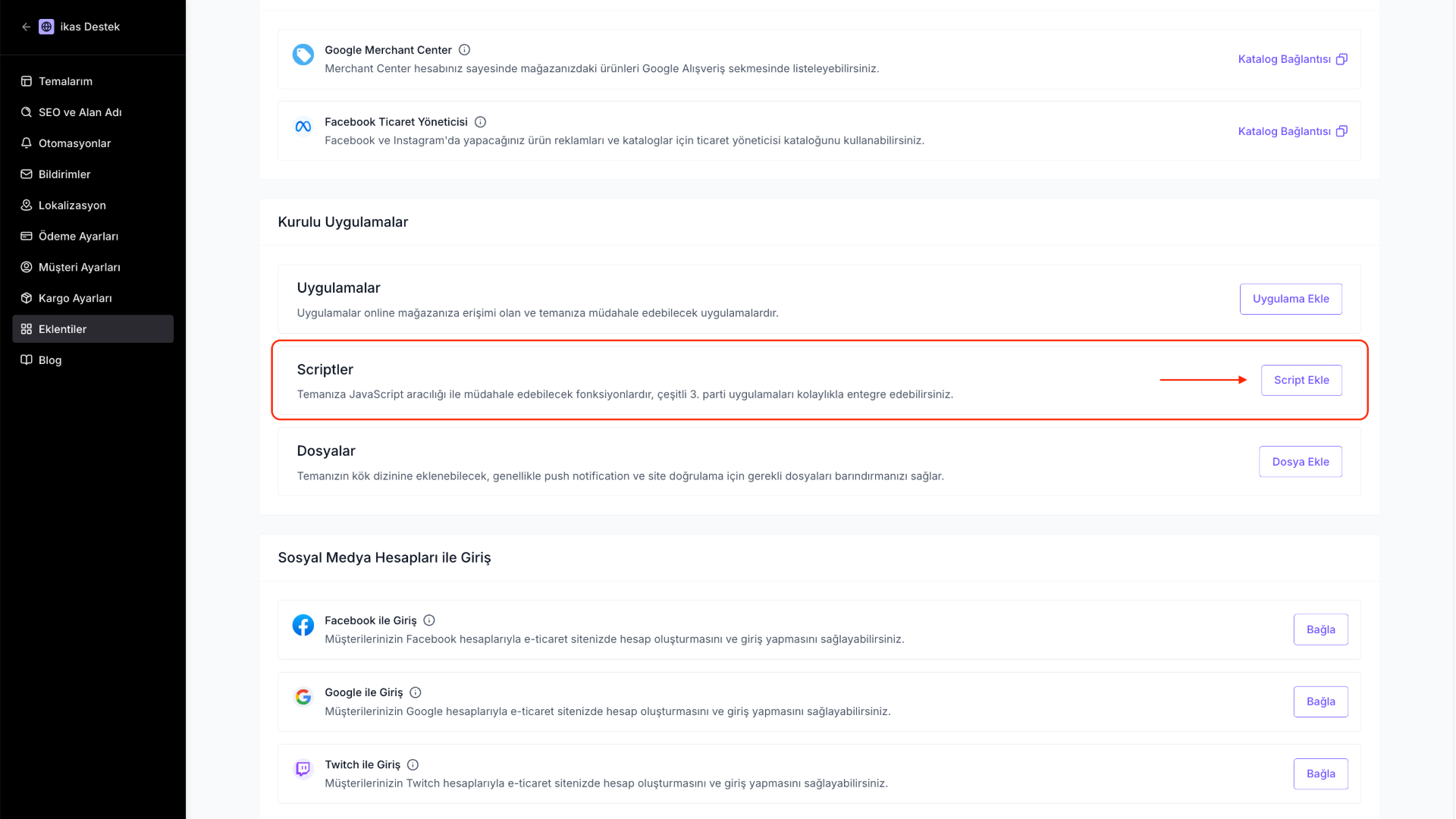Click info icon beside Facebook Ticaret Yöneticisi
Image resolution: width=1456 pixels, height=819 pixels.
480,122
